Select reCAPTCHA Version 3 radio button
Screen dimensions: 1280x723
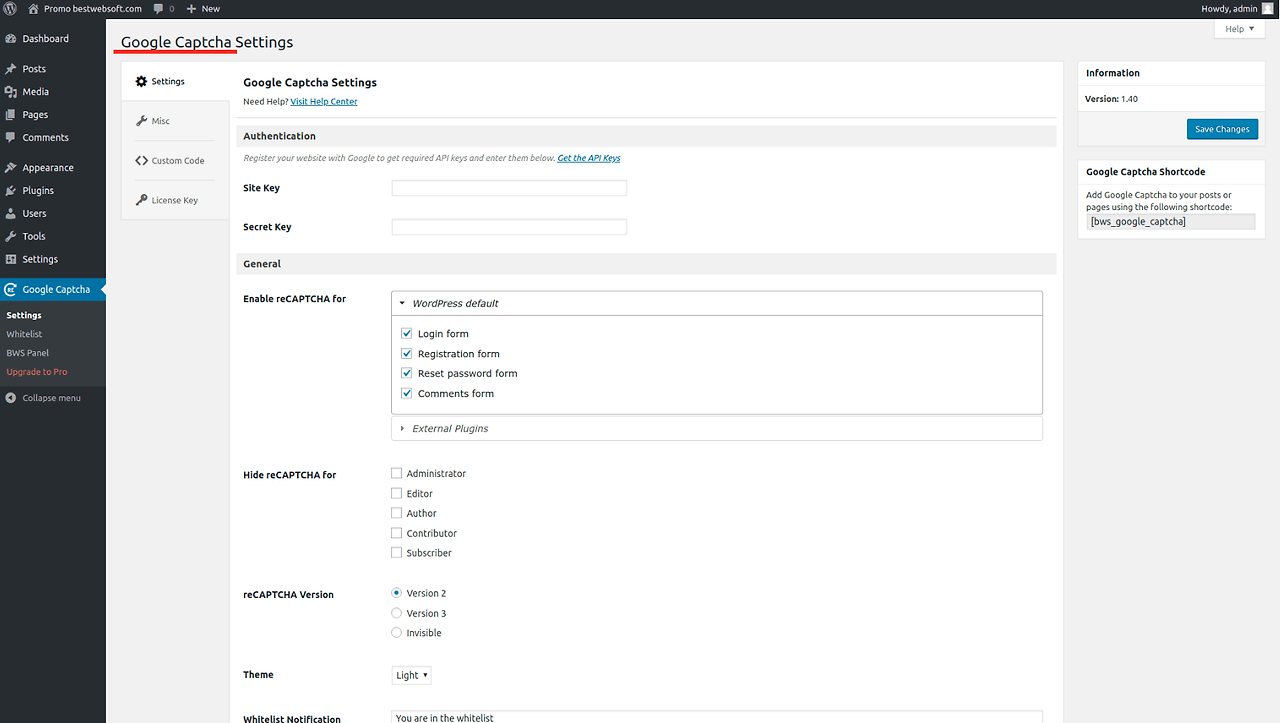[x=397, y=613]
